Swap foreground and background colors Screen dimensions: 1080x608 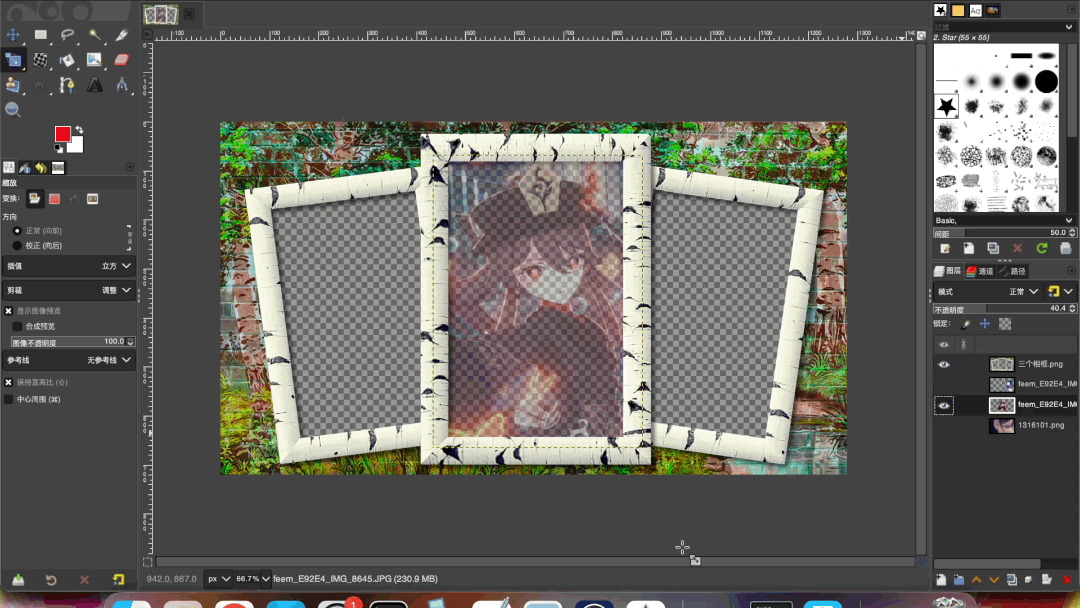(79, 129)
